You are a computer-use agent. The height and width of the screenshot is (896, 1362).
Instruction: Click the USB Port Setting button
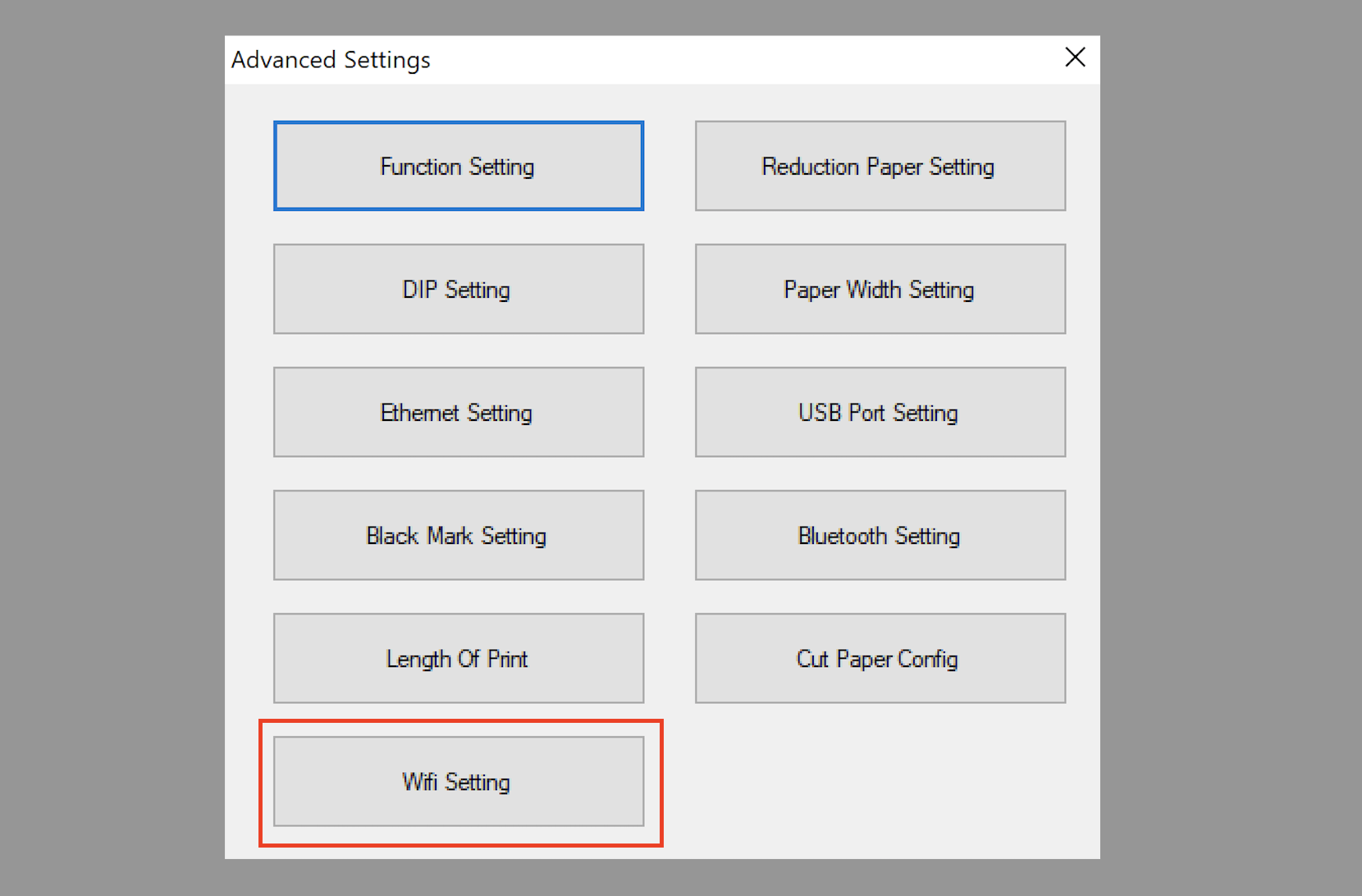coord(880,412)
